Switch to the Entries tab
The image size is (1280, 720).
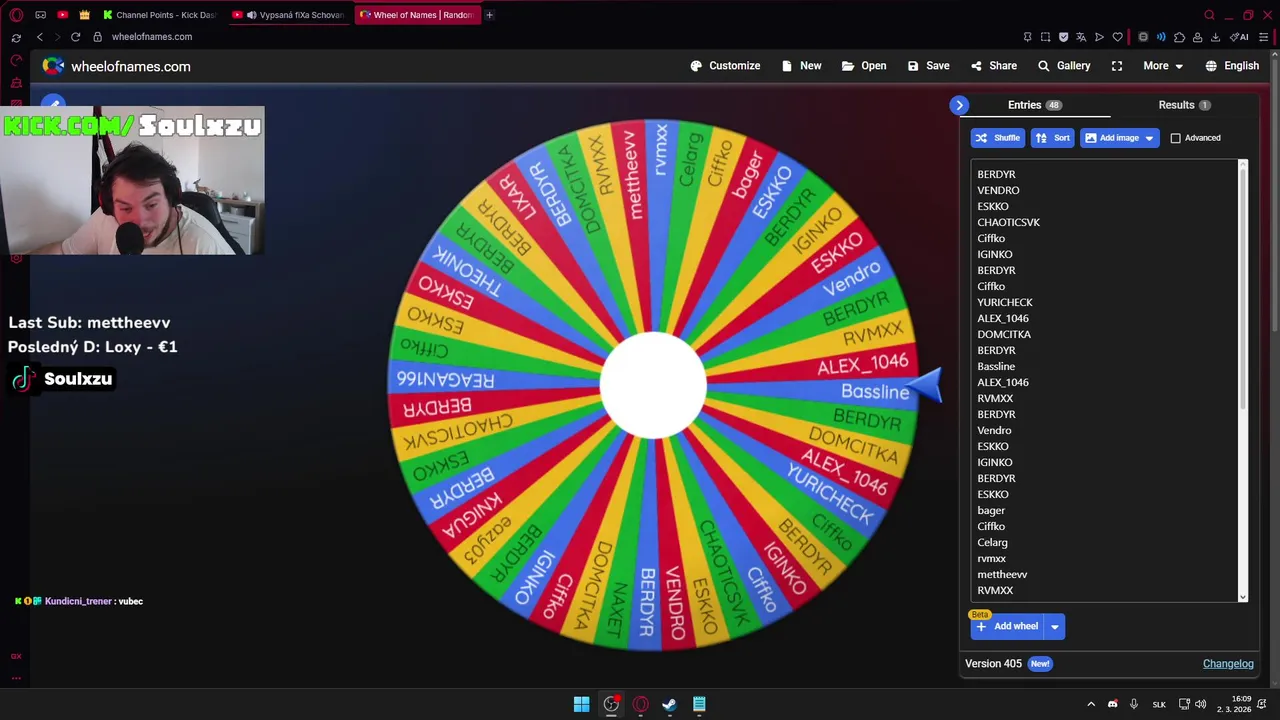tap(1034, 105)
